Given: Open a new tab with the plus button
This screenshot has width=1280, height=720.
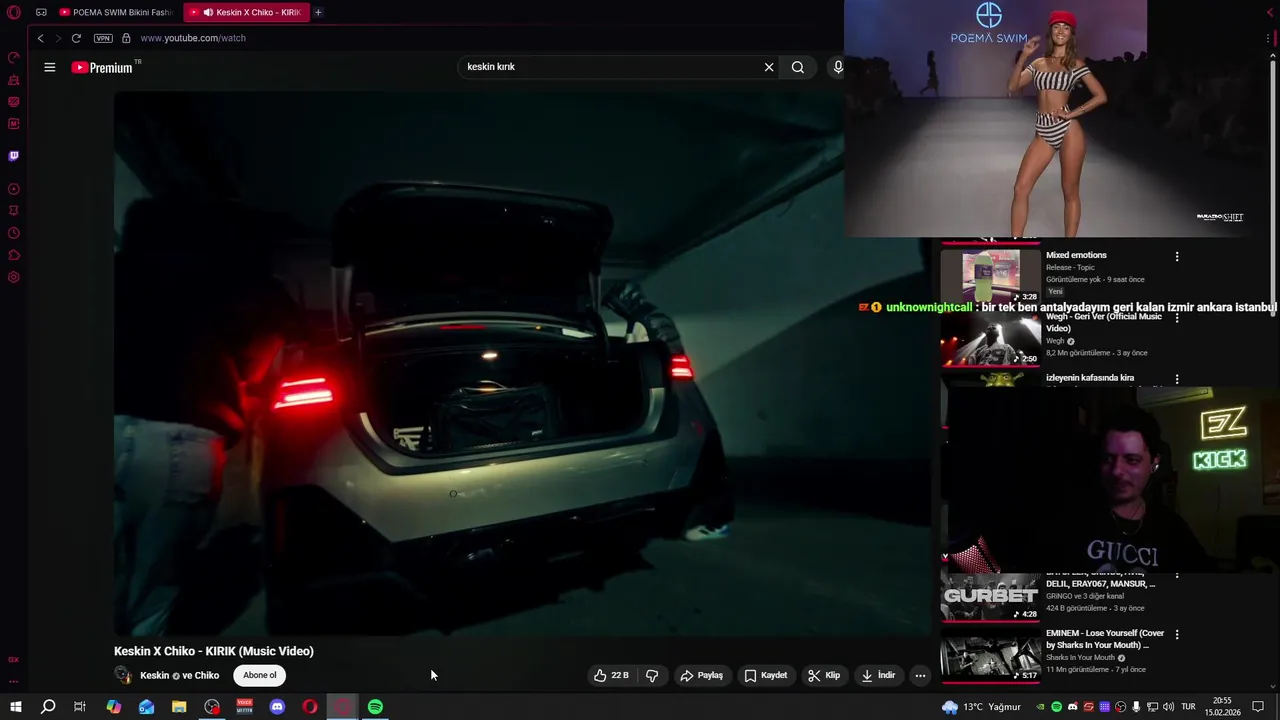Looking at the screenshot, I should pos(318,12).
